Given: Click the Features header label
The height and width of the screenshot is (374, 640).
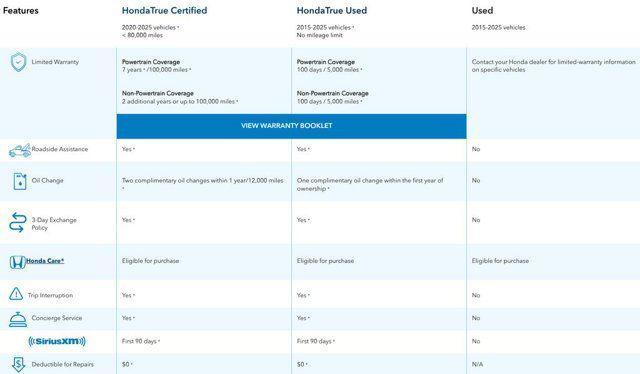Looking at the screenshot, I should pos(20,11).
